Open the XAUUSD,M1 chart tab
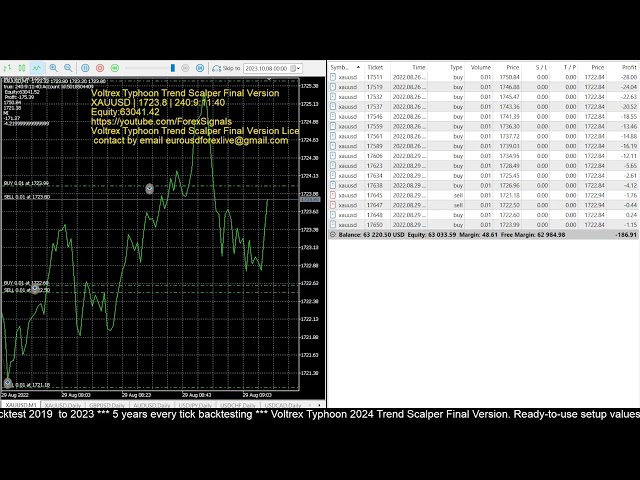Viewport: 640px width, 480px height. [x=20, y=403]
